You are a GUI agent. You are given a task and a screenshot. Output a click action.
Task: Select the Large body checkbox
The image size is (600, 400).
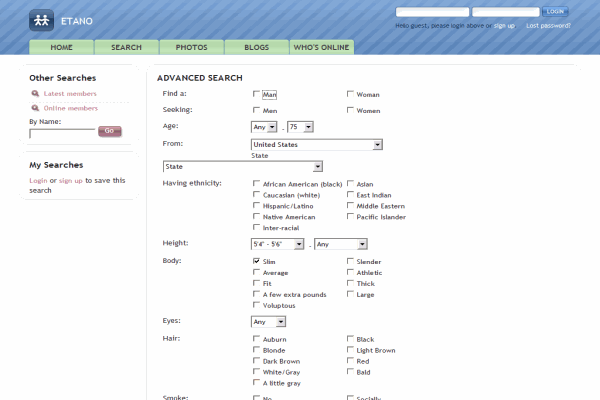click(350, 294)
